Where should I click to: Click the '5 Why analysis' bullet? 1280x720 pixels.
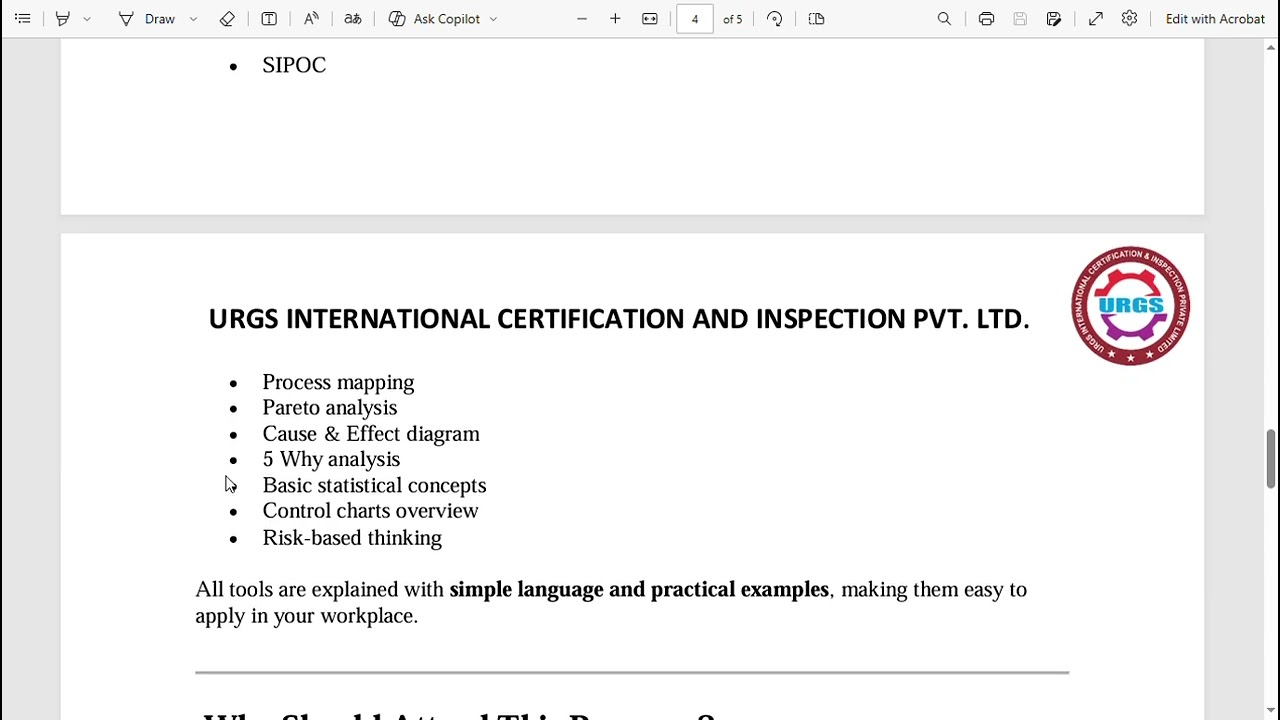331,459
